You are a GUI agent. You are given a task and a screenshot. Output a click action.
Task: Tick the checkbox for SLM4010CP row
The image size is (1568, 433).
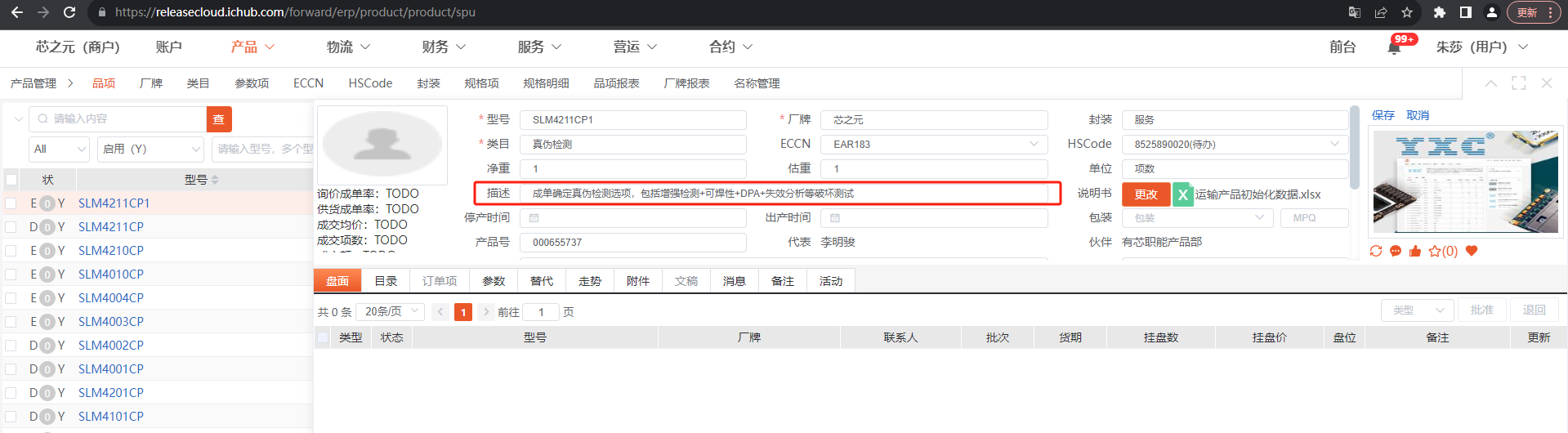tap(11, 275)
